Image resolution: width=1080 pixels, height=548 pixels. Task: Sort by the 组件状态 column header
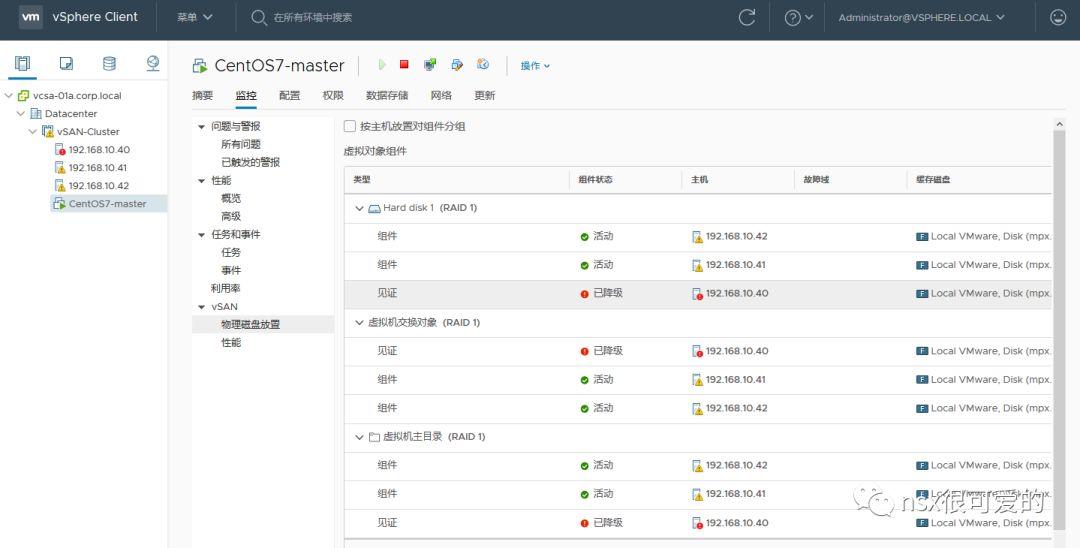pyautogui.click(x=595, y=180)
